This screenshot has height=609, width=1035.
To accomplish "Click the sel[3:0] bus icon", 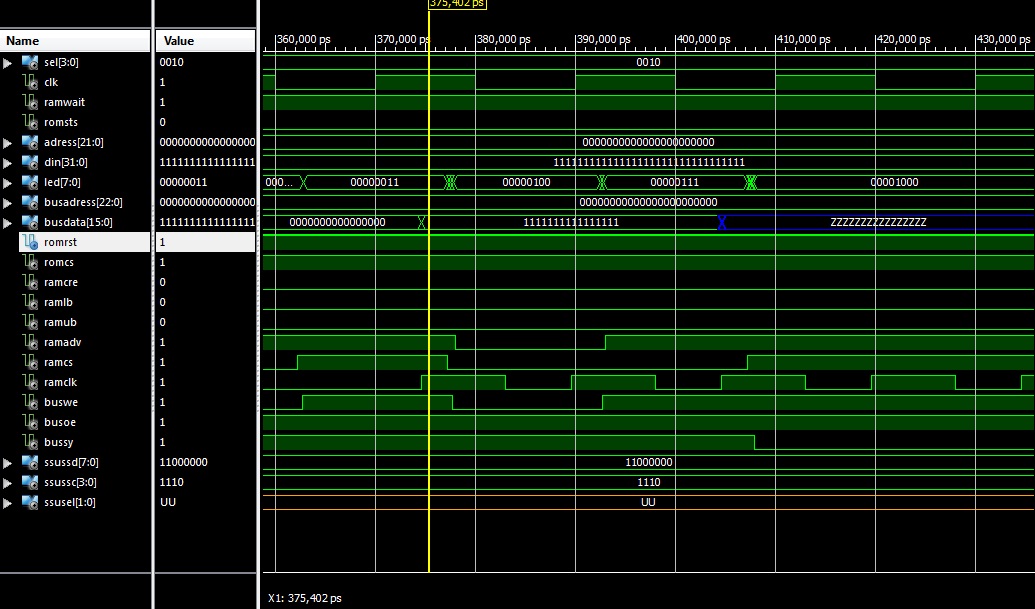I will coord(30,62).
